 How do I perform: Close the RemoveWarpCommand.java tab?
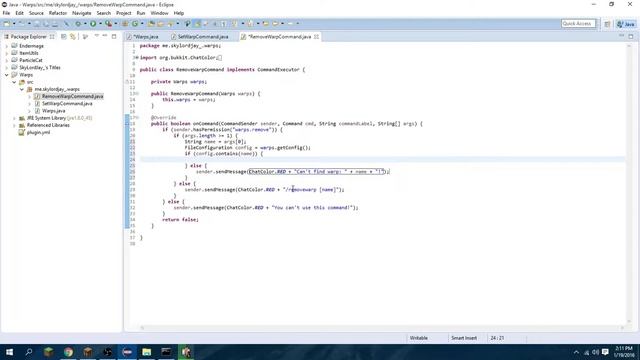tap(316, 37)
